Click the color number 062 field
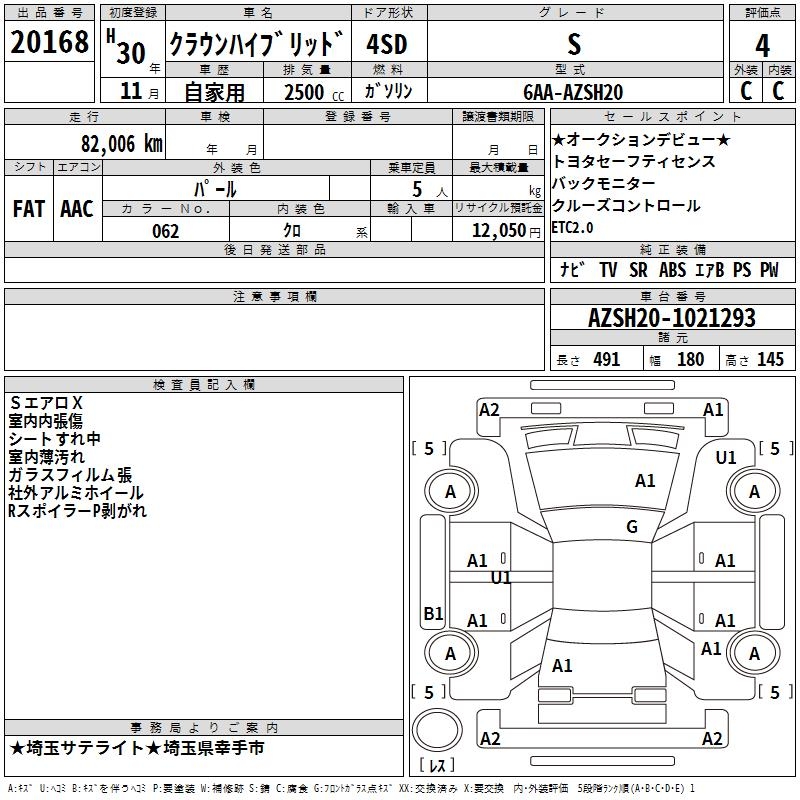The height and width of the screenshot is (800, 800). coord(166,231)
